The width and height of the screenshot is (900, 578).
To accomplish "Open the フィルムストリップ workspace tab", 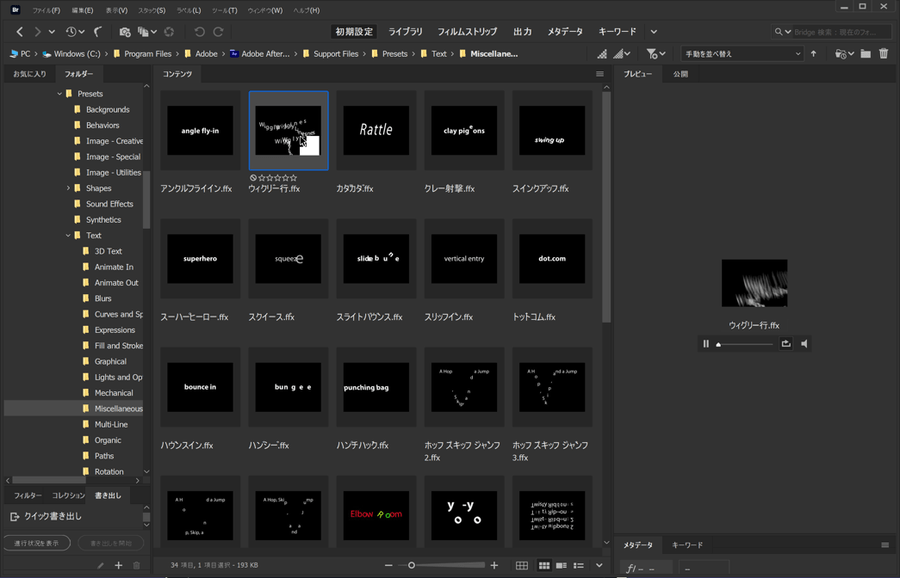I will (x=469, y=32).
